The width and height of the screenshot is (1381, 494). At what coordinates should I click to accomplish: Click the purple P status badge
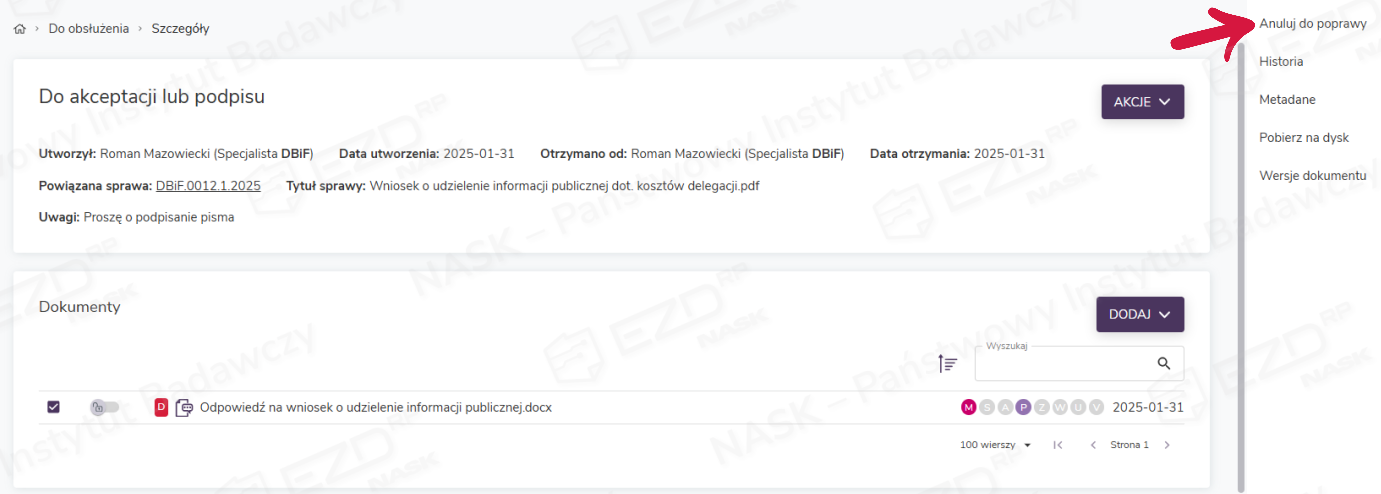click(x=1023, y=407)
